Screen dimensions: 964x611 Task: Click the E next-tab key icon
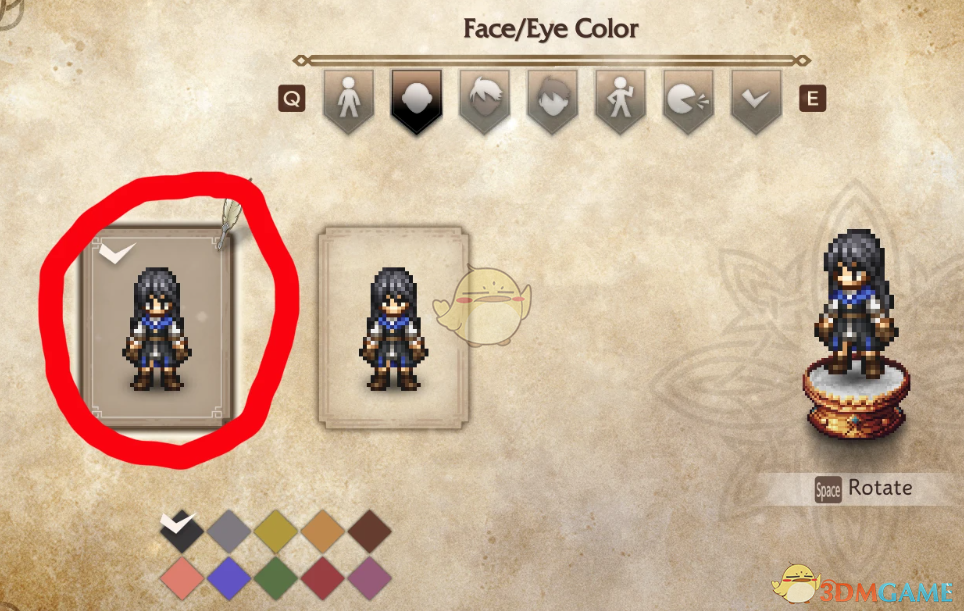click(x=812, y=98)
